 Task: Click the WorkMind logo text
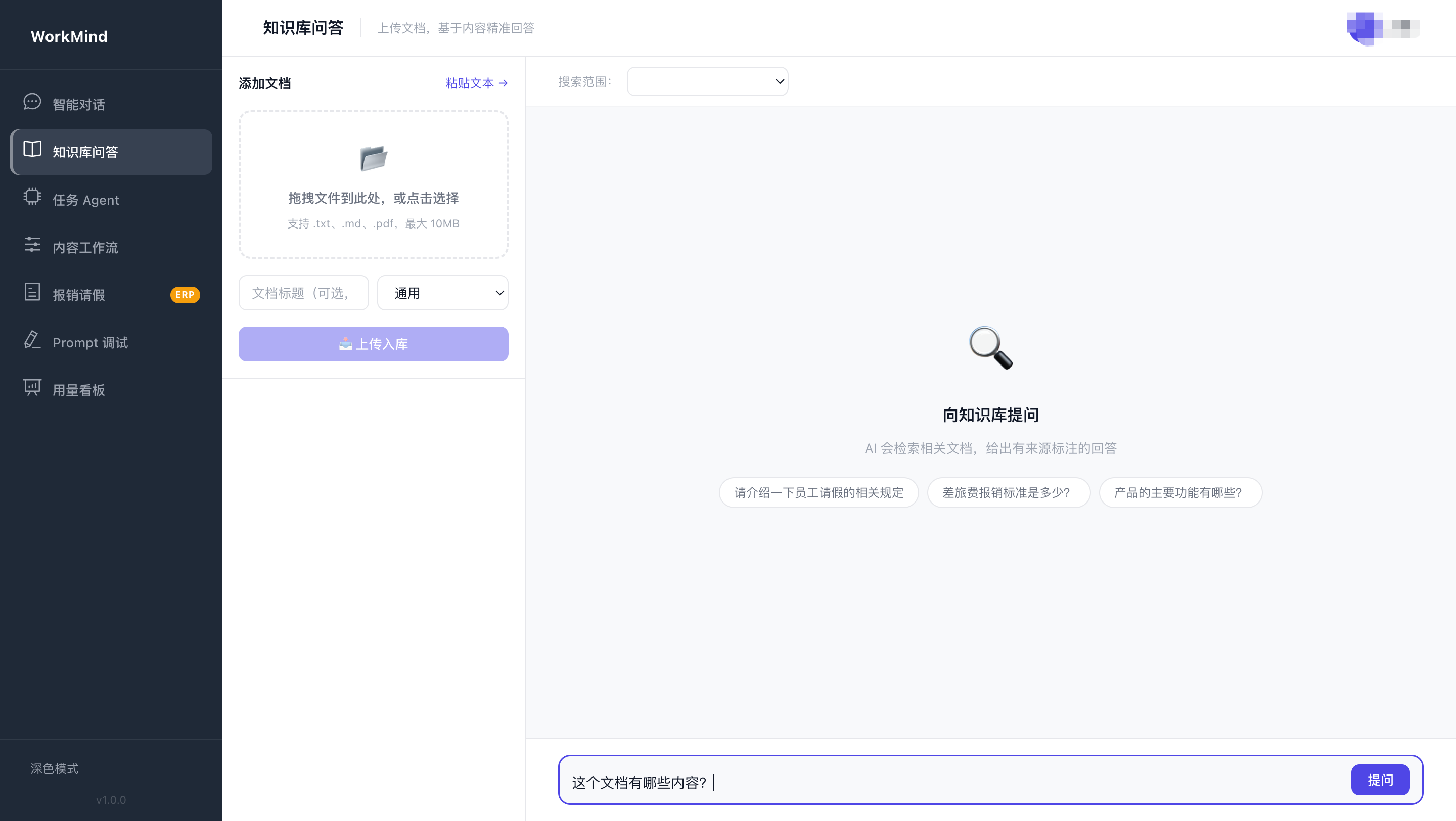[69, 36]
